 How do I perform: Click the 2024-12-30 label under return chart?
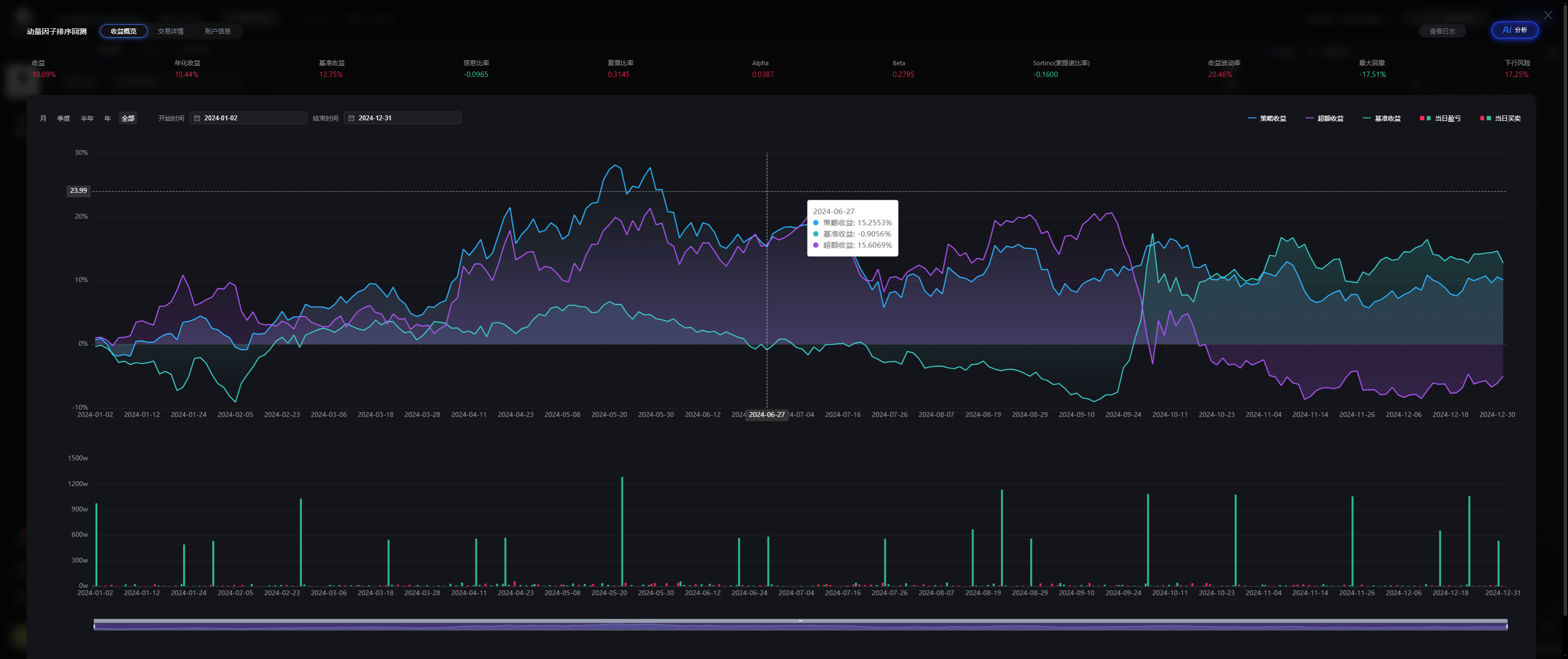tap(1497, 415)
